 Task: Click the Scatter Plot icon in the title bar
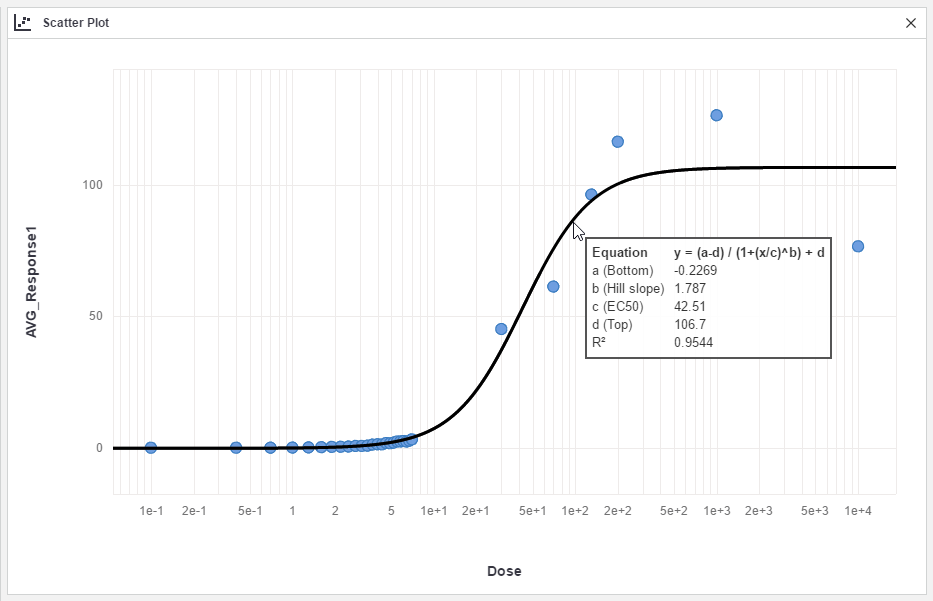pyautogui.click(x=23, y=22)
